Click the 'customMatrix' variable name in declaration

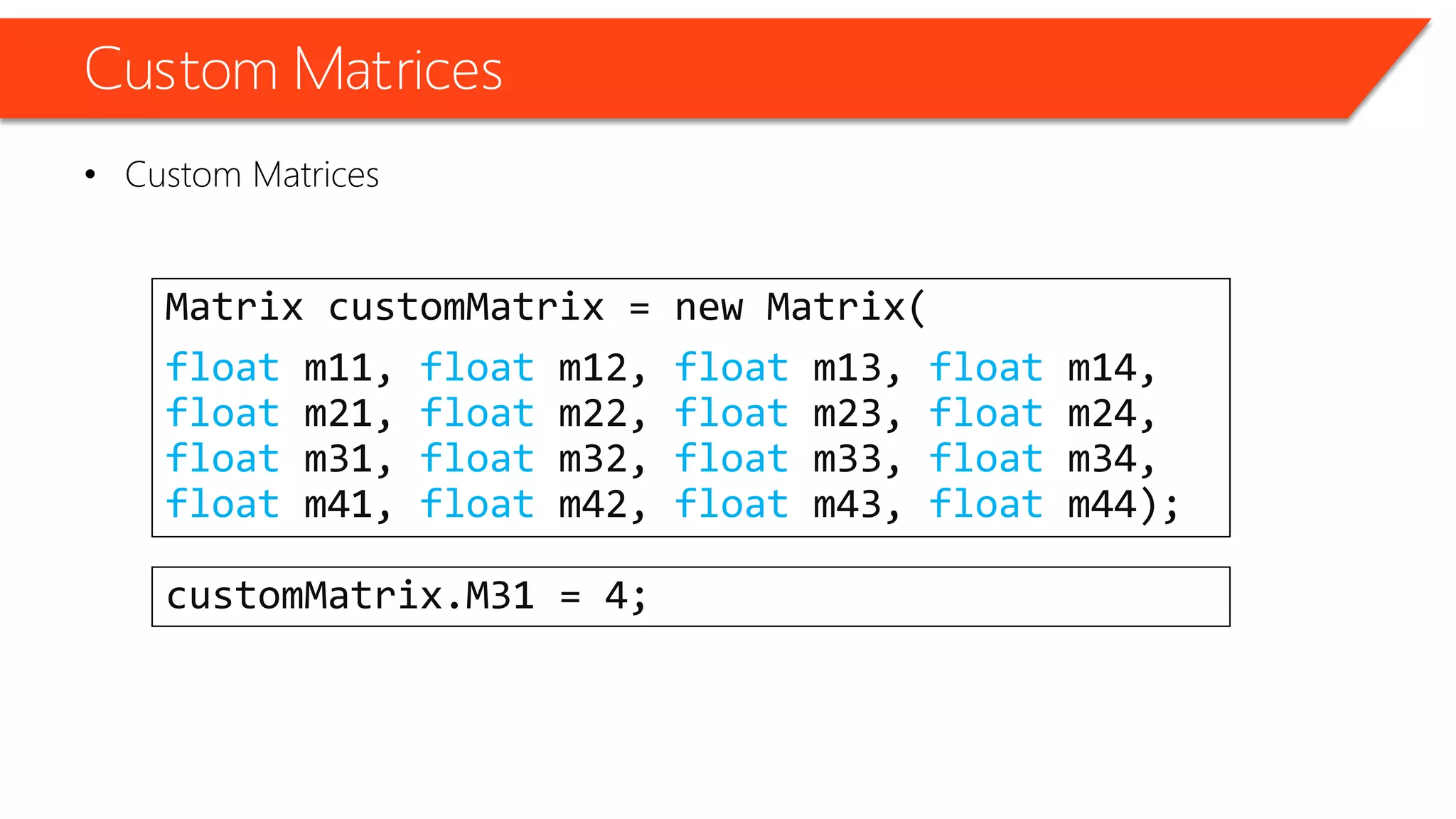(x=466, y=308)
